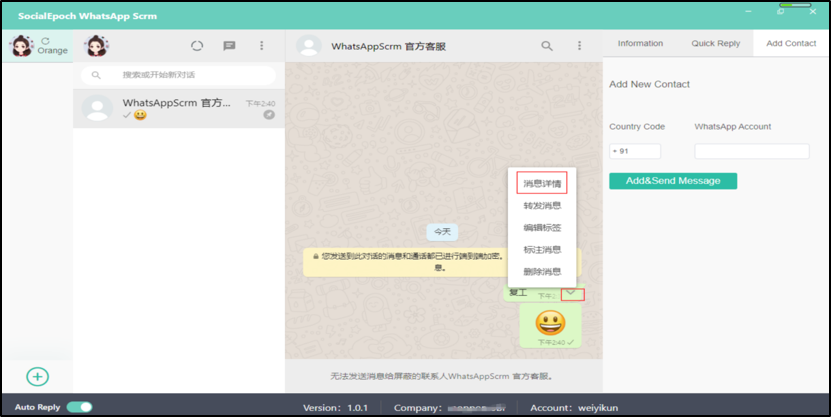Click 下午2:40 timestamp in chat list
Screen dimensions: 831x417
tap(260, 104)
